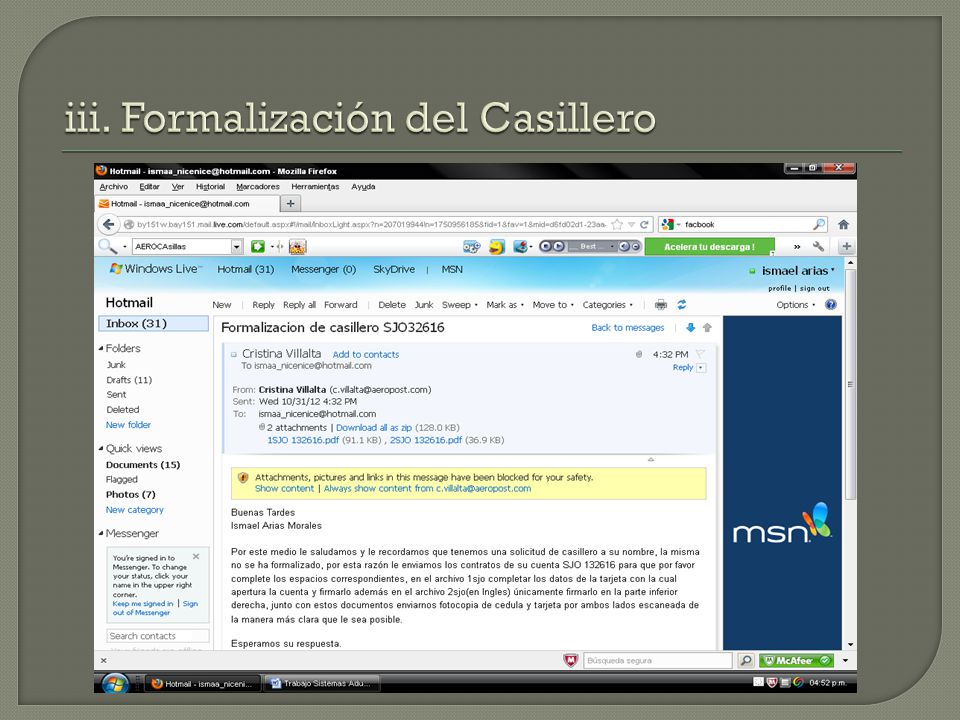This screenshot has width=960, height=720.
Task: Open Hotmail help question mark icon
Action: click(830, 305)
